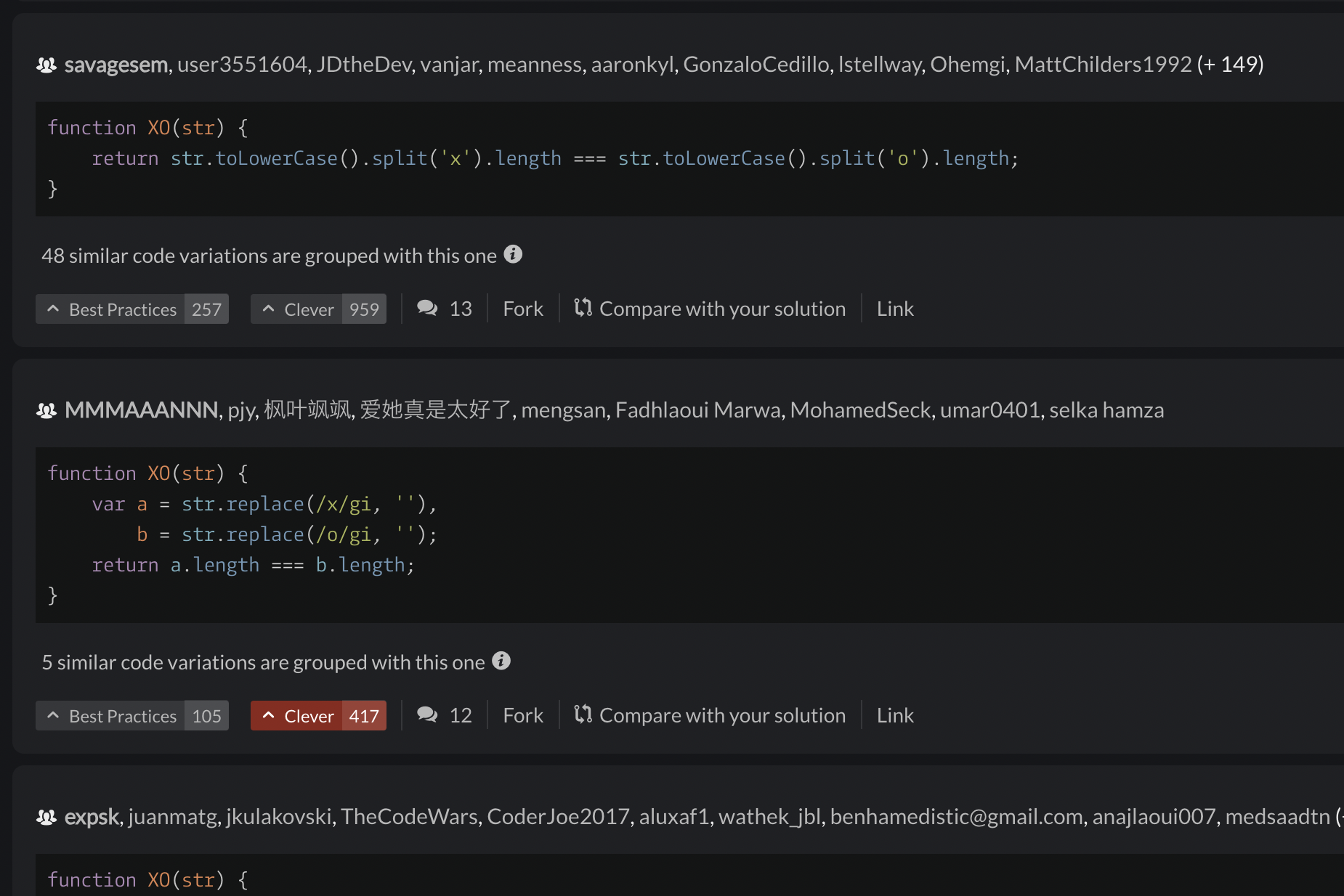Open aluxaf1's profile
The image size is (1344, 896).
click(674, 817)
